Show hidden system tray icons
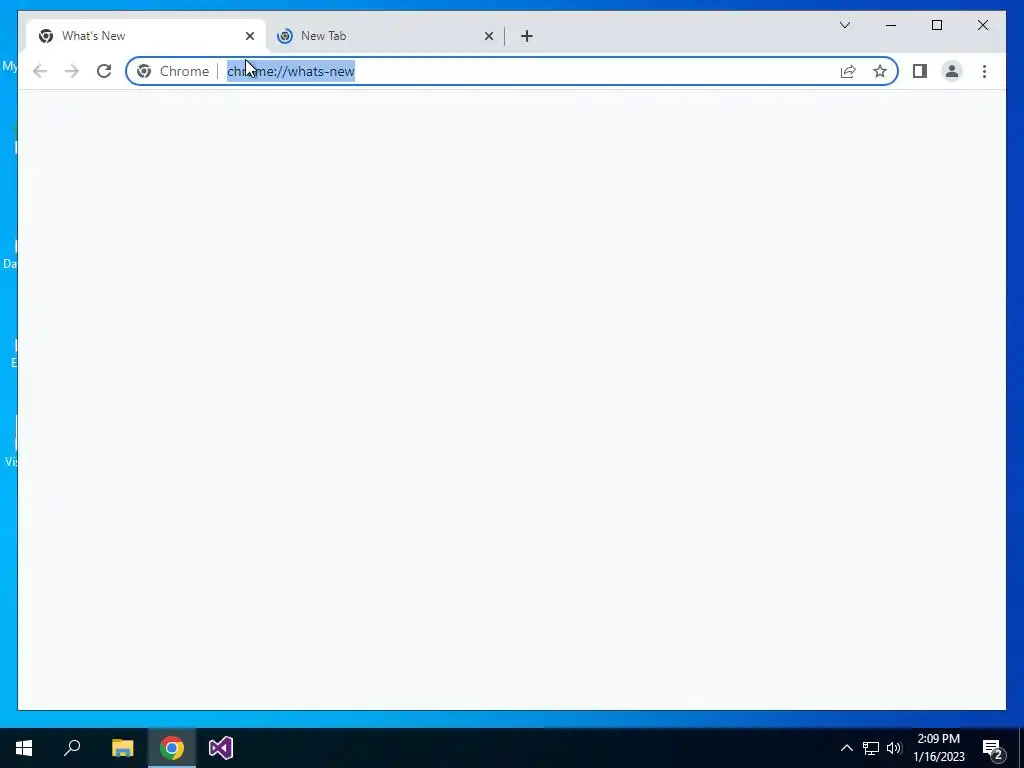The width and height of the screenshot is (1024, 768). point(846,748)
